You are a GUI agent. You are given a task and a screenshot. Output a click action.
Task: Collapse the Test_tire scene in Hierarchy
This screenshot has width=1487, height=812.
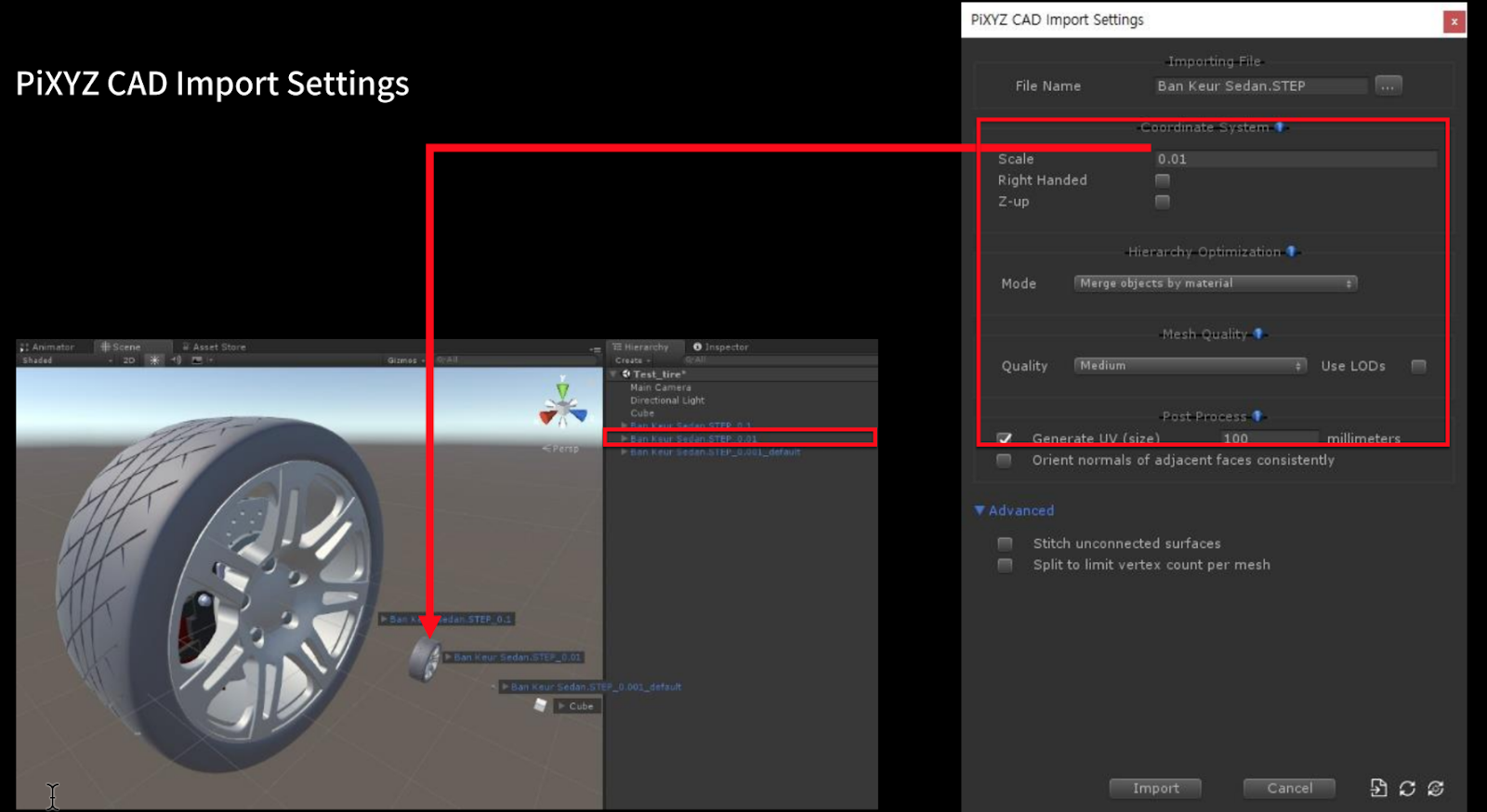[613, 374]
